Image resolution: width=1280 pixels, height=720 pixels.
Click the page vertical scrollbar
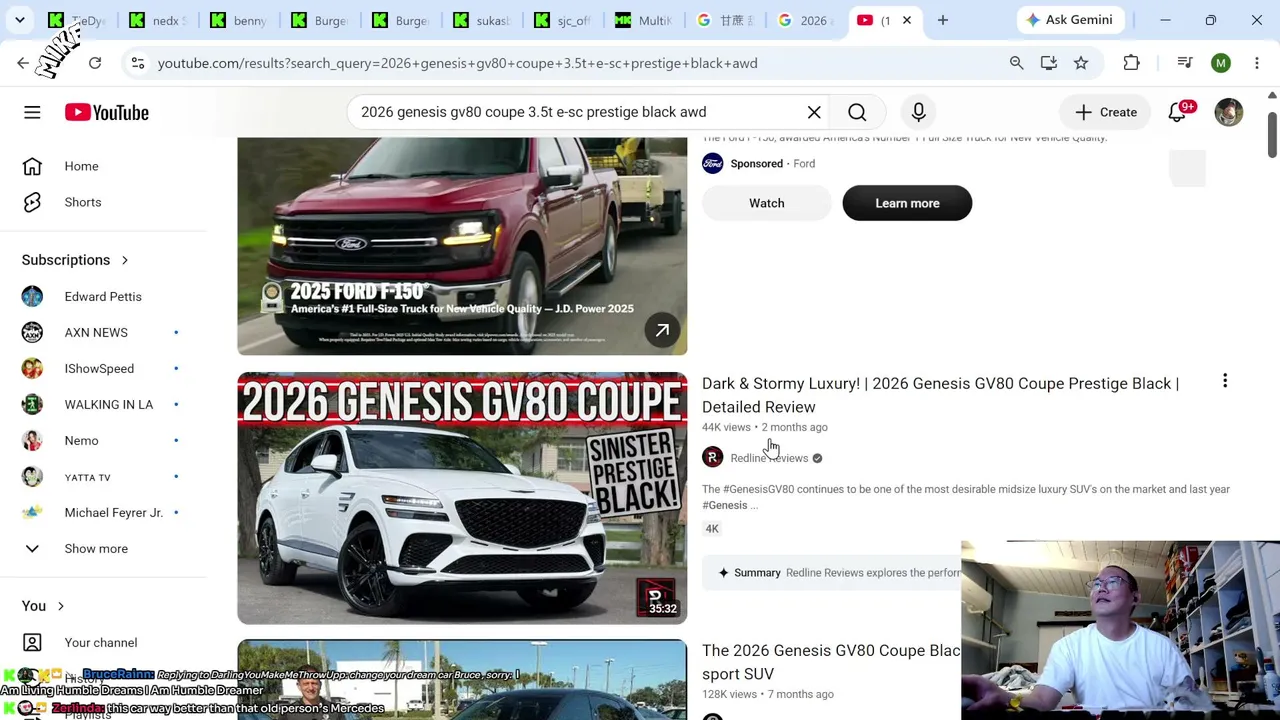click(1272, 135)
